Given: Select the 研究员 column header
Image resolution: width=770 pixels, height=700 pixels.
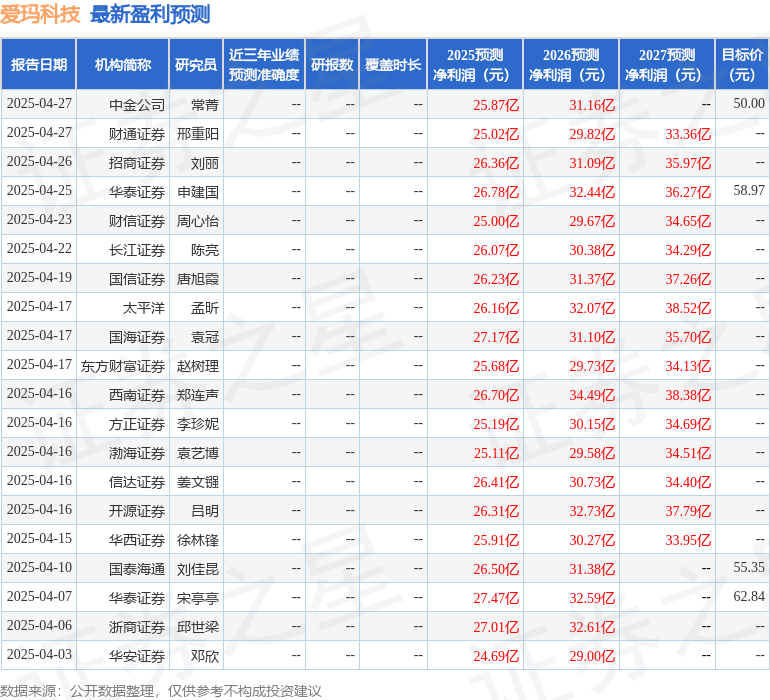Looking at the screenshot, I should [x=196, y=65].
